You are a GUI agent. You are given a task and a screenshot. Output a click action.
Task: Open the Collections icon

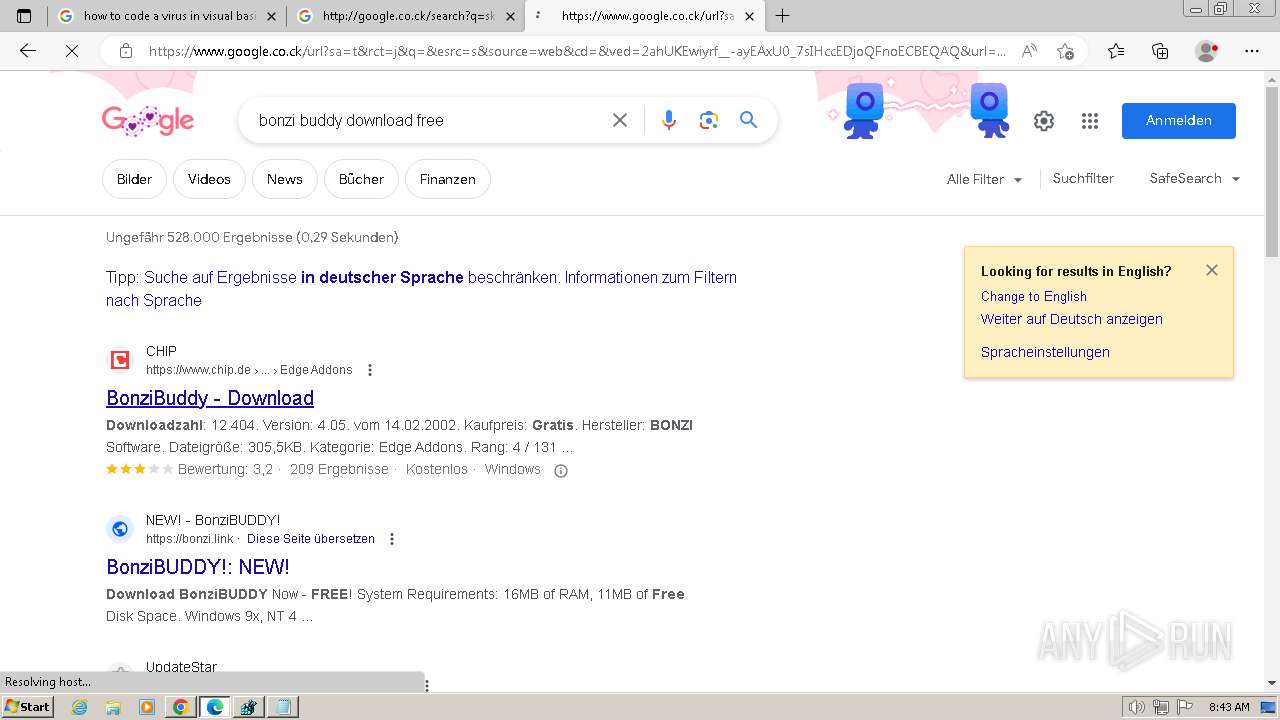1160,51
